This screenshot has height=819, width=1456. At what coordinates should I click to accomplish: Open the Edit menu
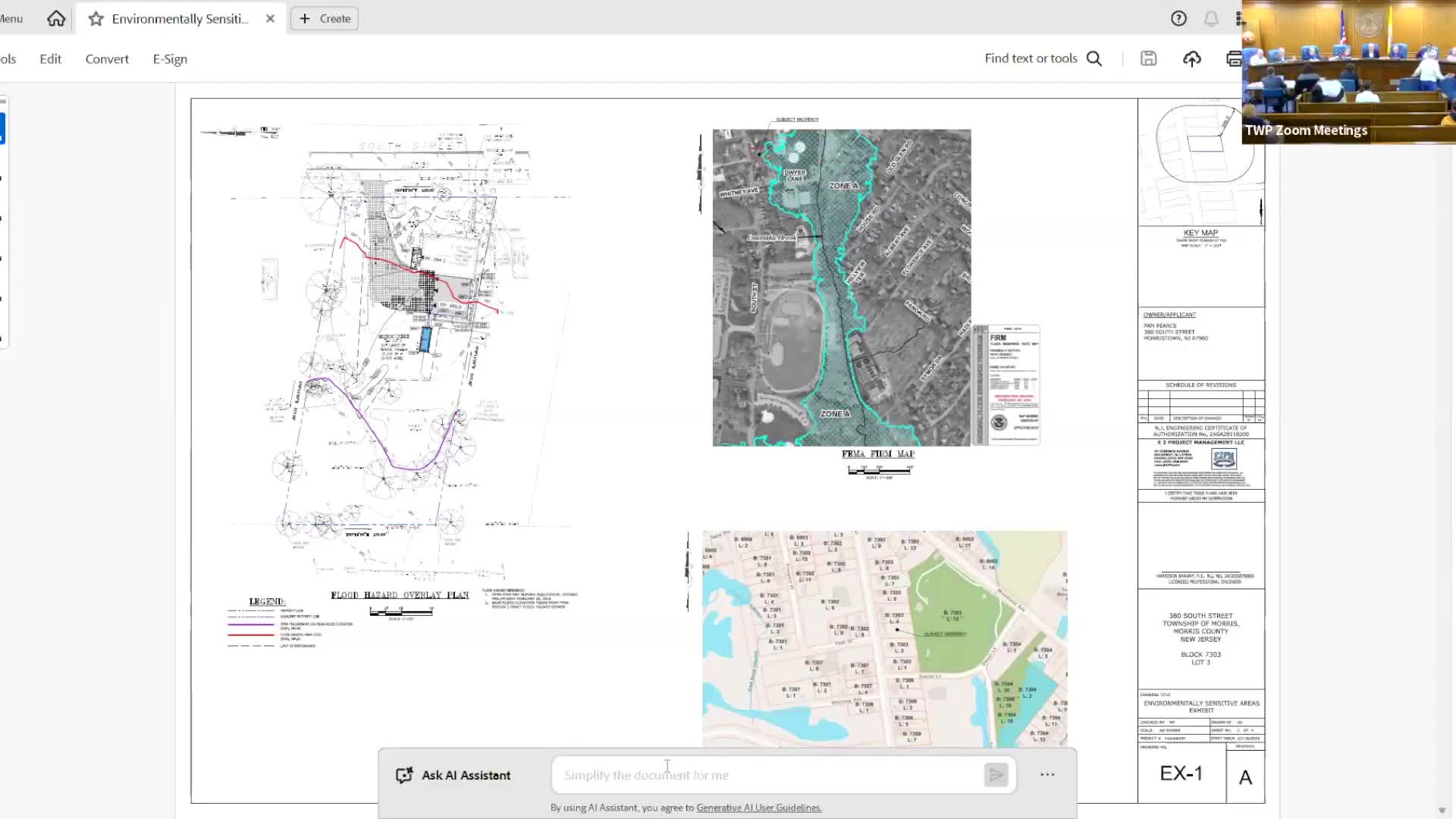click(x=50, y=58)
